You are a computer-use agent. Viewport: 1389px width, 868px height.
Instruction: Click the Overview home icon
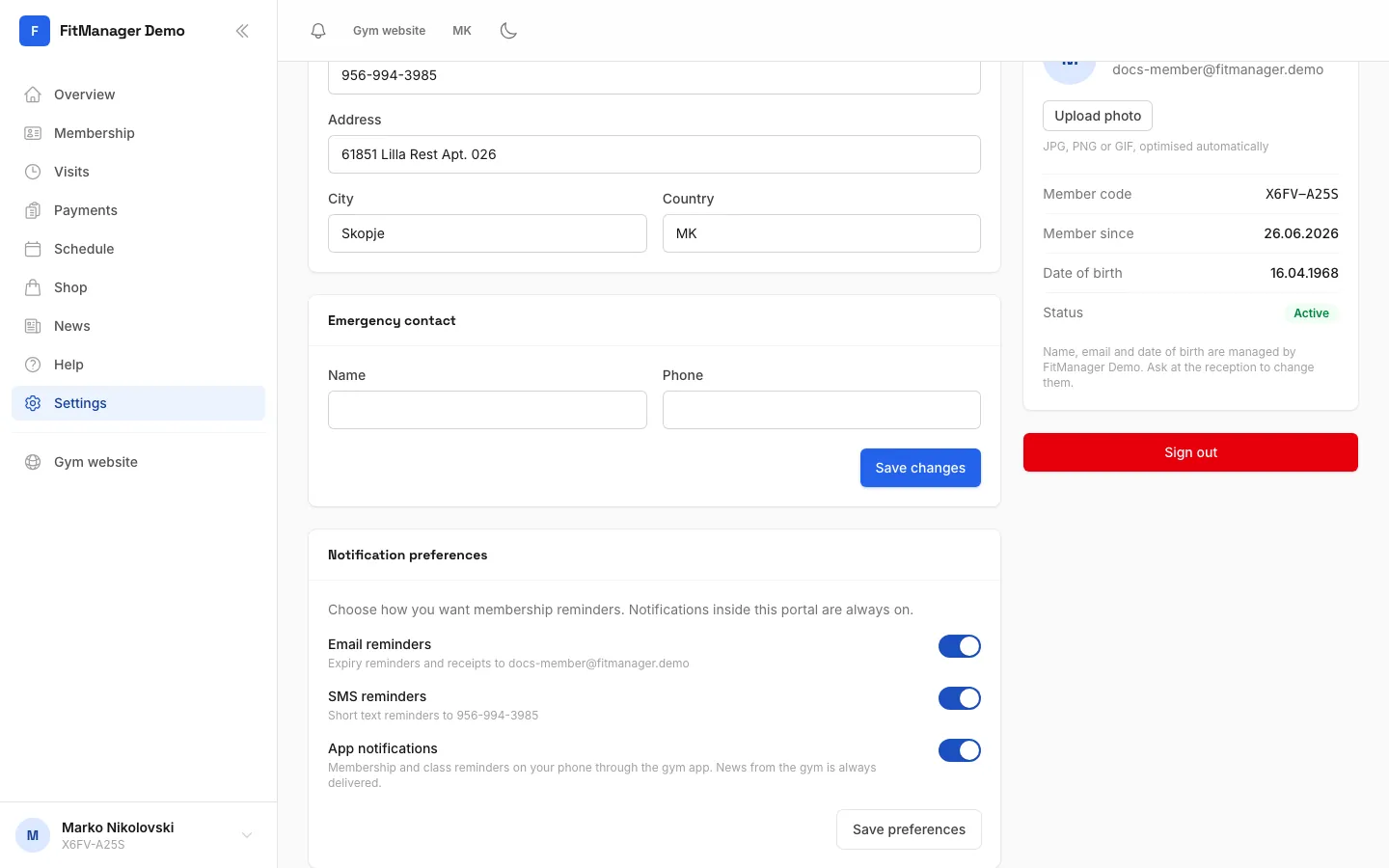point(33,95)
